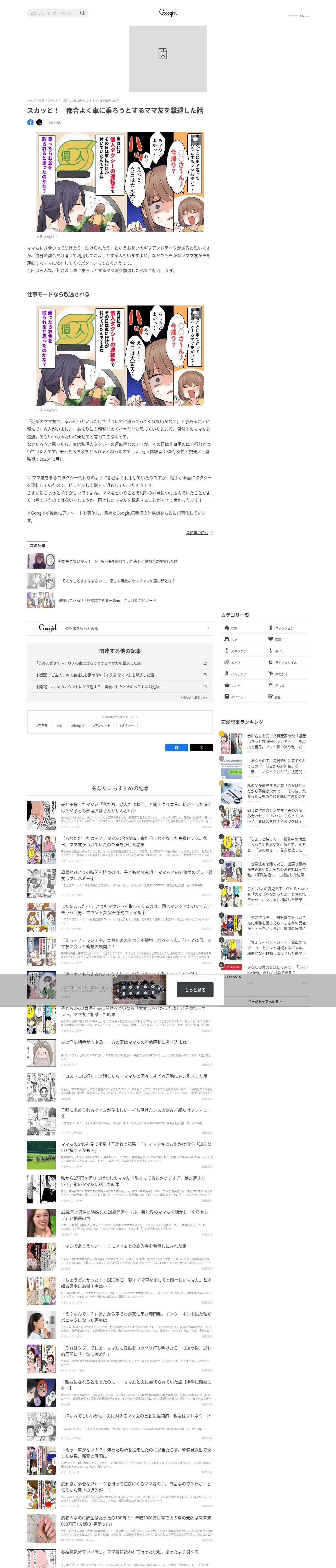Click the black X share button
The height and width of the screenshot is (1568, 336).
click(201, 747)
